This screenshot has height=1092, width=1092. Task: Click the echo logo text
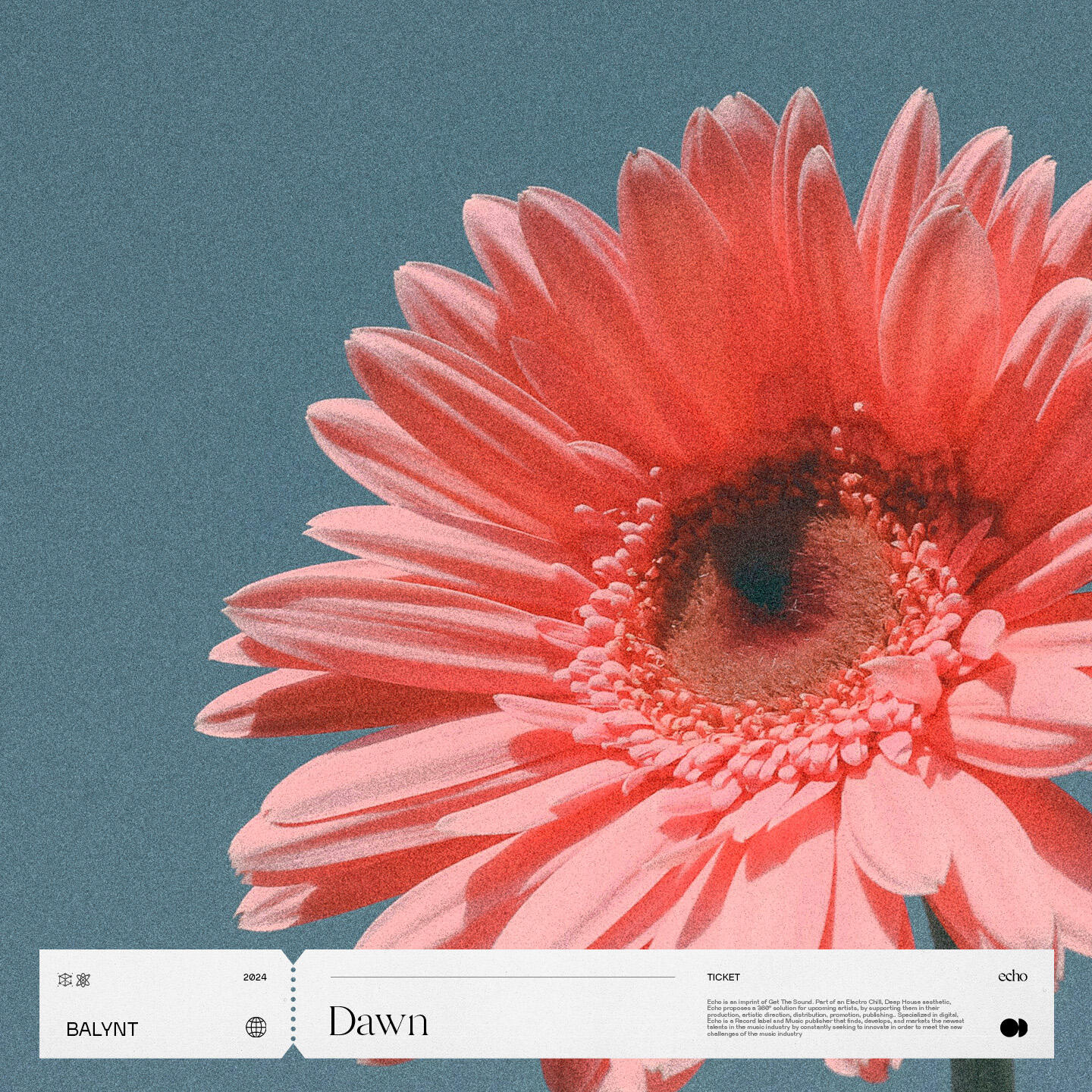click(x=1012, y=976)
